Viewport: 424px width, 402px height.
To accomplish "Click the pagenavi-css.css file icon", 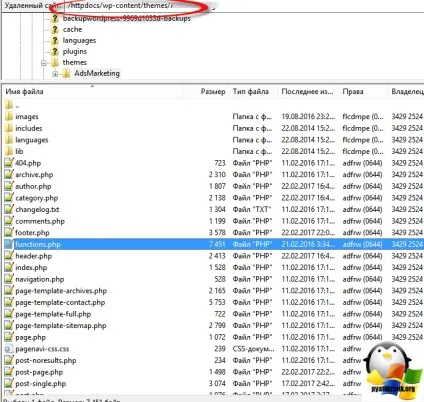I will [9, 349].
